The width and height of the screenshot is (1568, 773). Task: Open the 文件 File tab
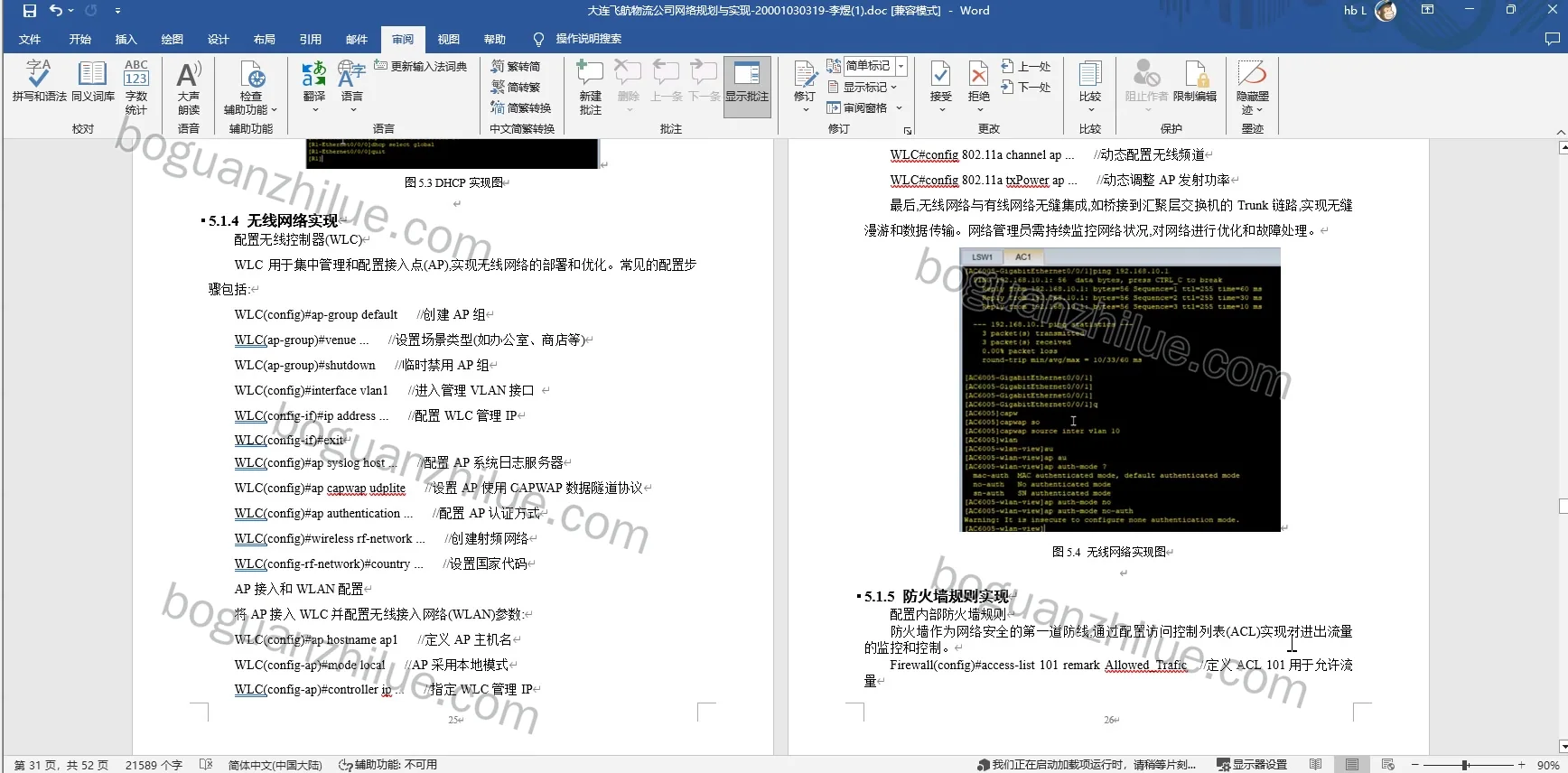[x=30, y=39]
